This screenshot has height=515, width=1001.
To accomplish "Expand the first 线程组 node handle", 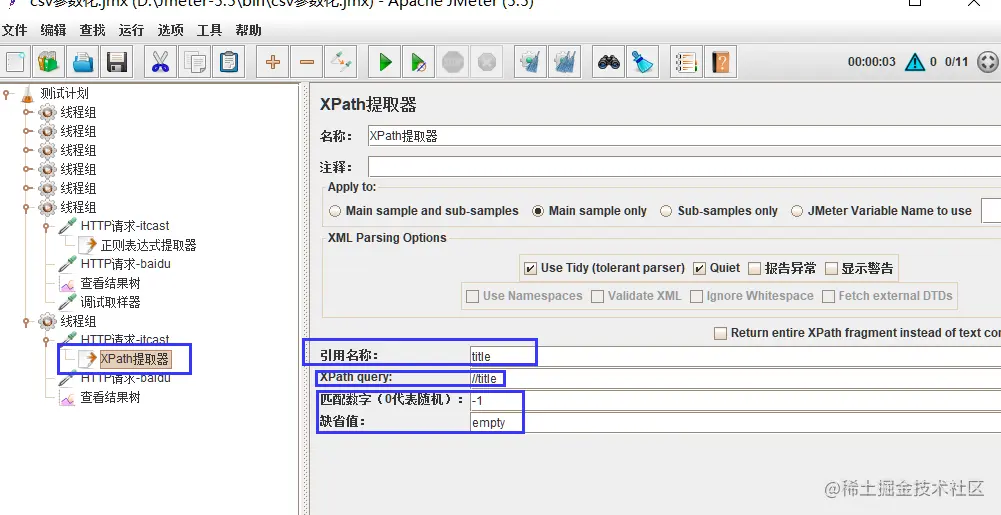I will tap(27, 113).
